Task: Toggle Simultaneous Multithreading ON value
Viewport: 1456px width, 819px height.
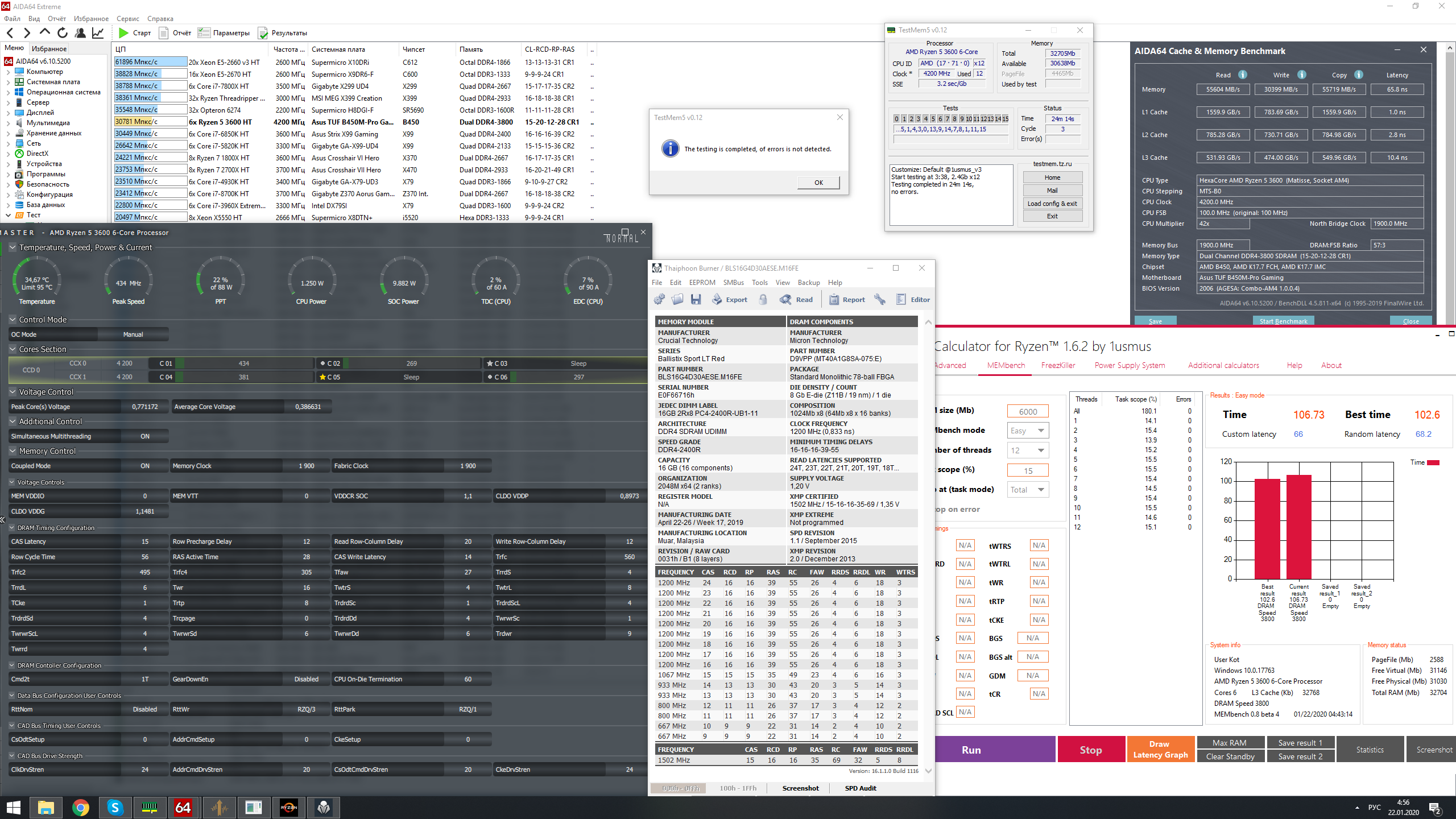Action: pos(145,436)
